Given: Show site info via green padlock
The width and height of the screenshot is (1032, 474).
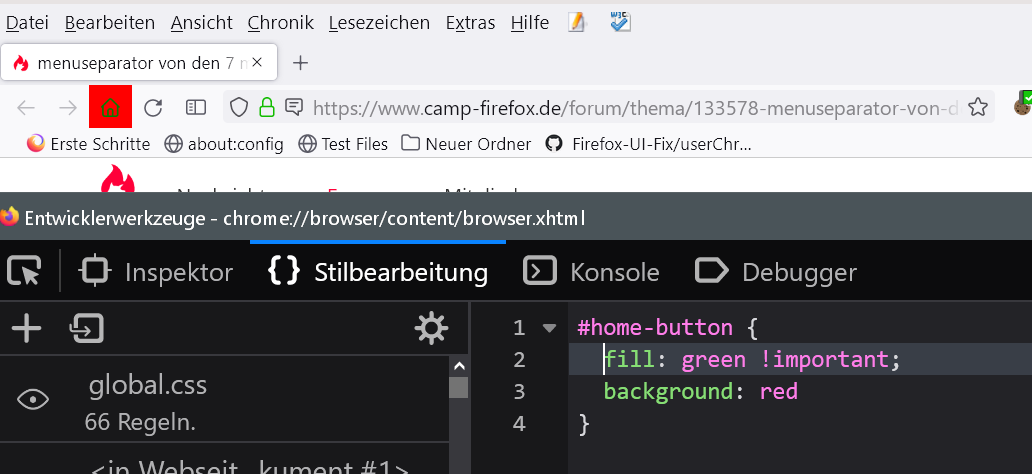Looking at the screenshot, I should 266,107.
